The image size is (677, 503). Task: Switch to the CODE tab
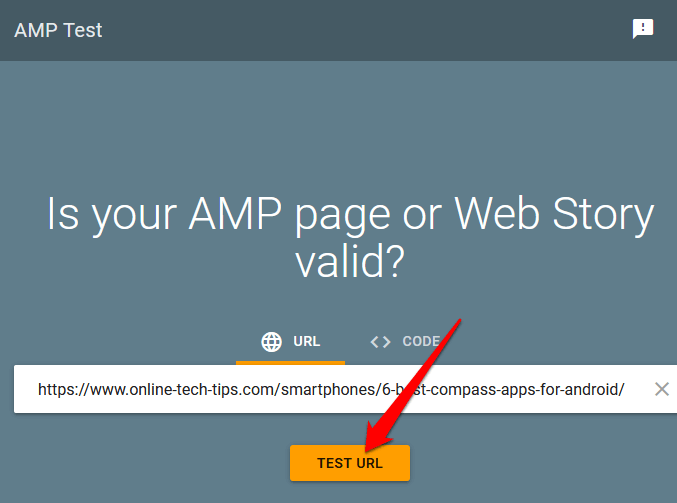click(404, 342)
